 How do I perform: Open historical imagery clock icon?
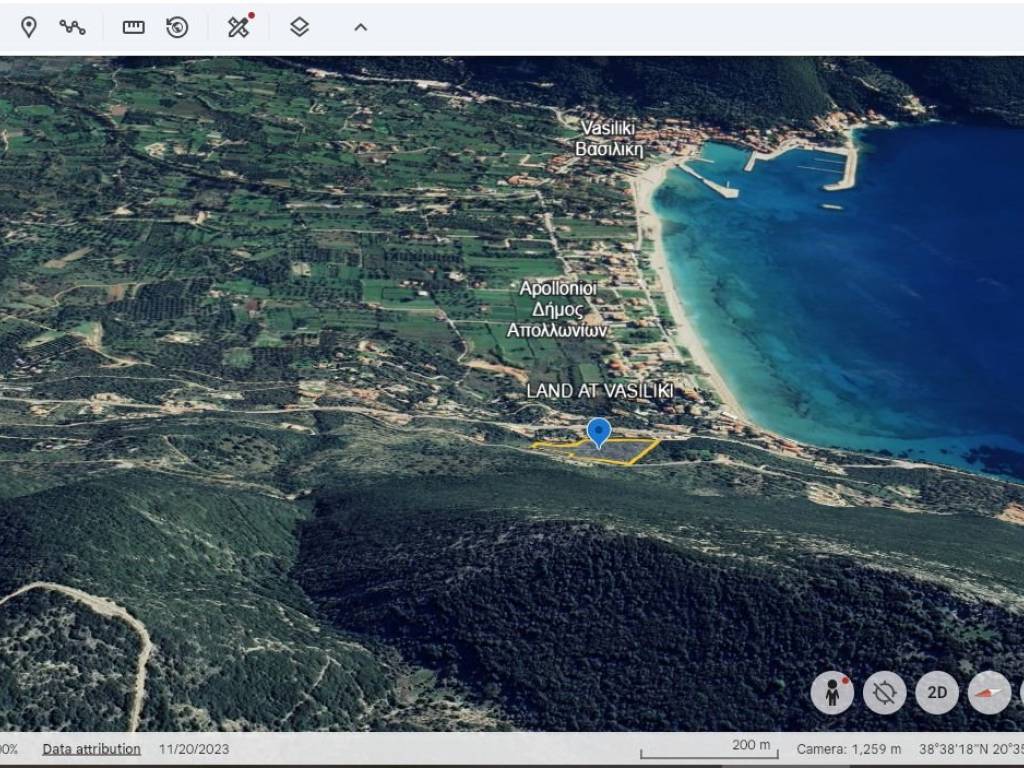click(178, 27)
